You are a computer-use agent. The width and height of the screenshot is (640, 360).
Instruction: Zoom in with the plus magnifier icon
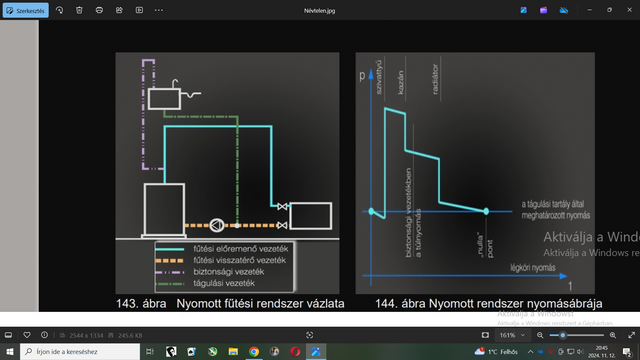click(613, 335)
